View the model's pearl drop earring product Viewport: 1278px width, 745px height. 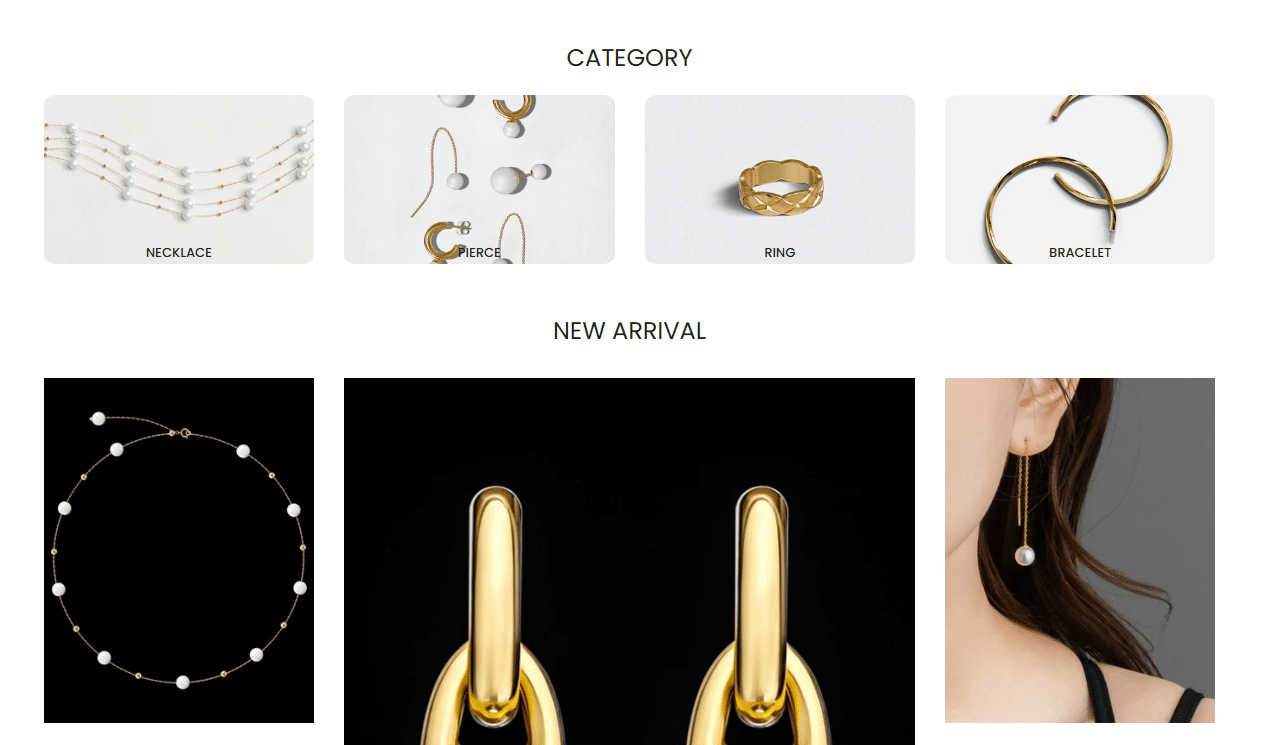point(1080,550)
